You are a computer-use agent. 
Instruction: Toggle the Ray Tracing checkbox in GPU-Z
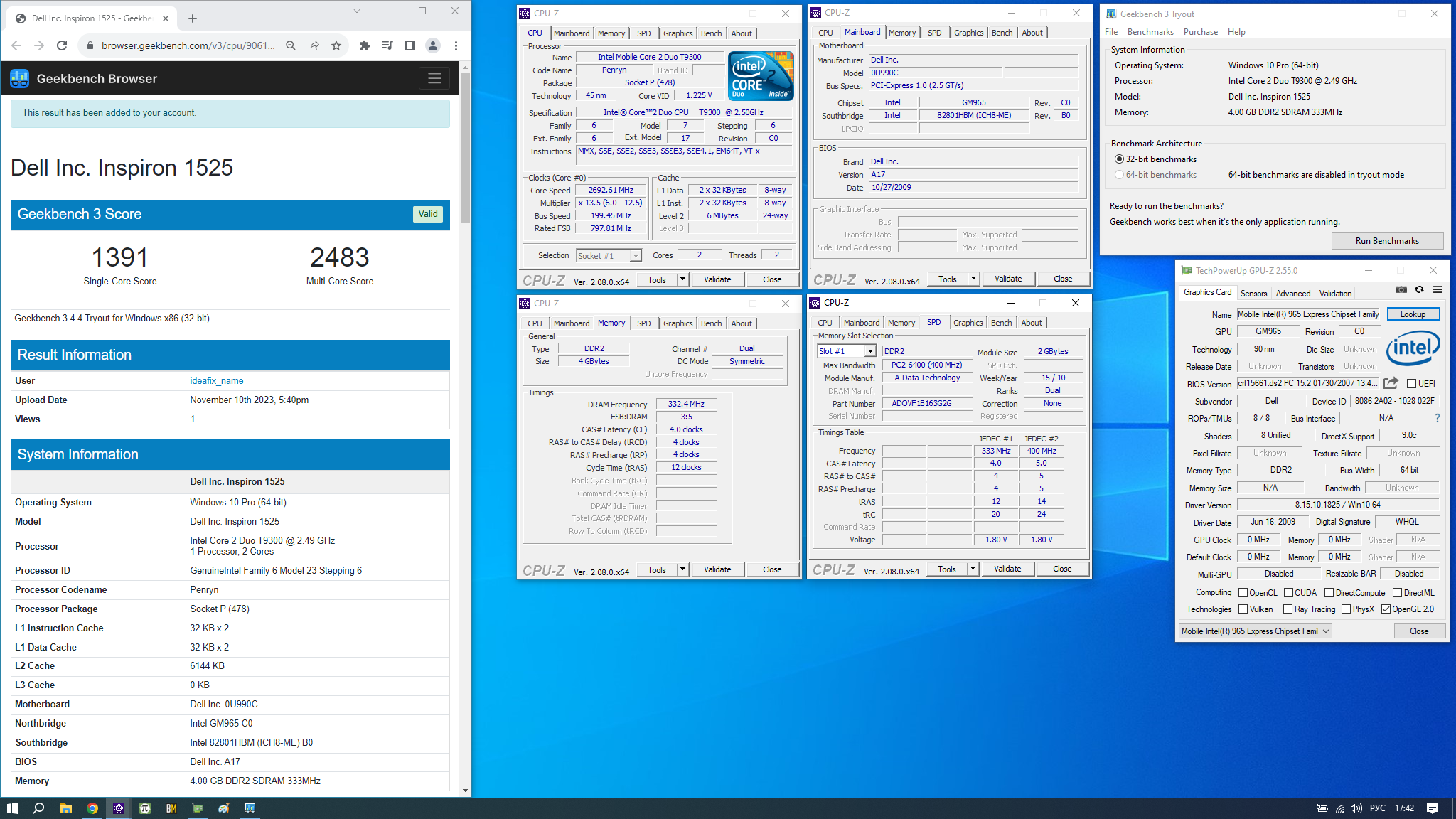point(1288,609)
